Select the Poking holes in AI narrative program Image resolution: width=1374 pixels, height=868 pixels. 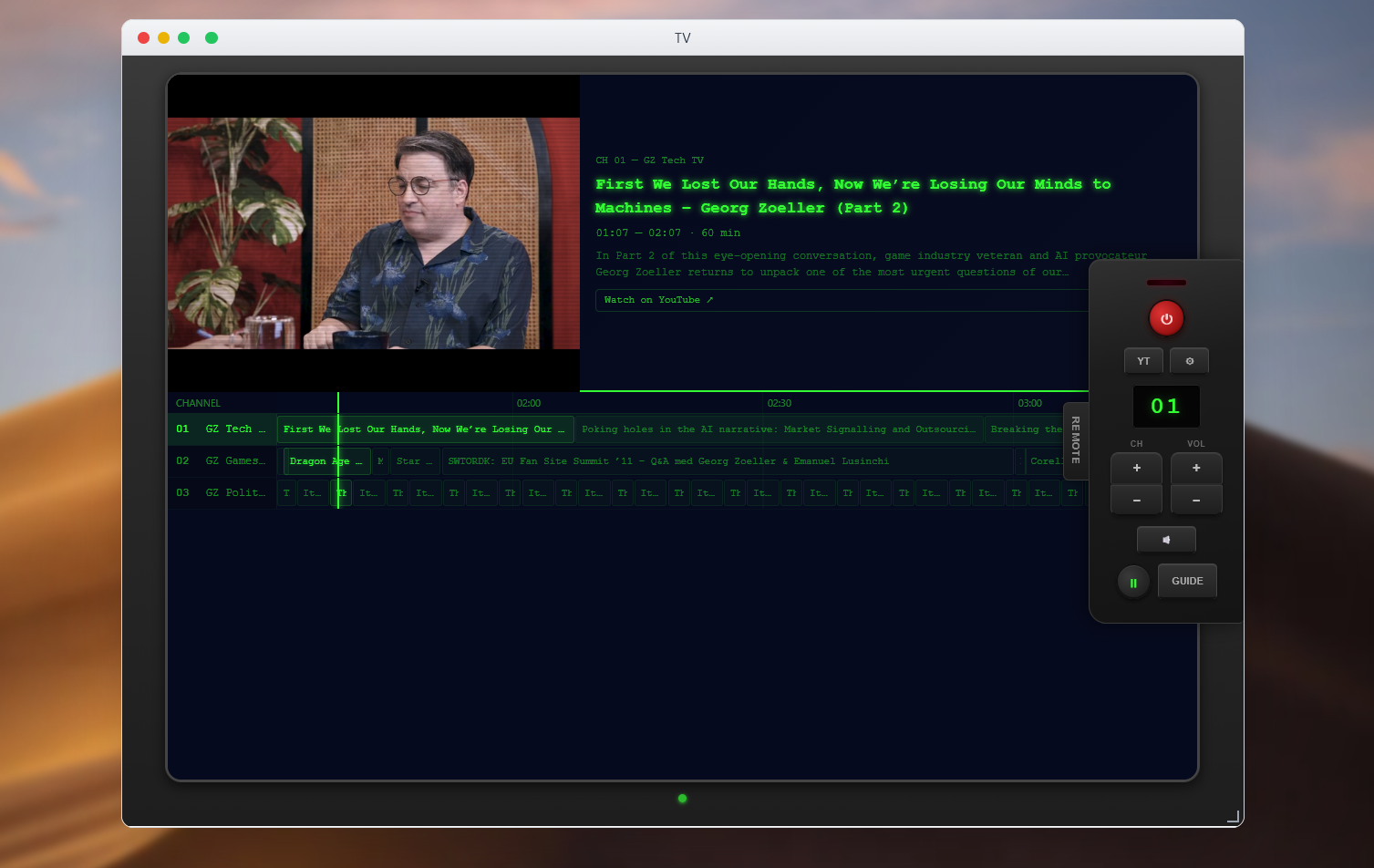tap(778, 429)
